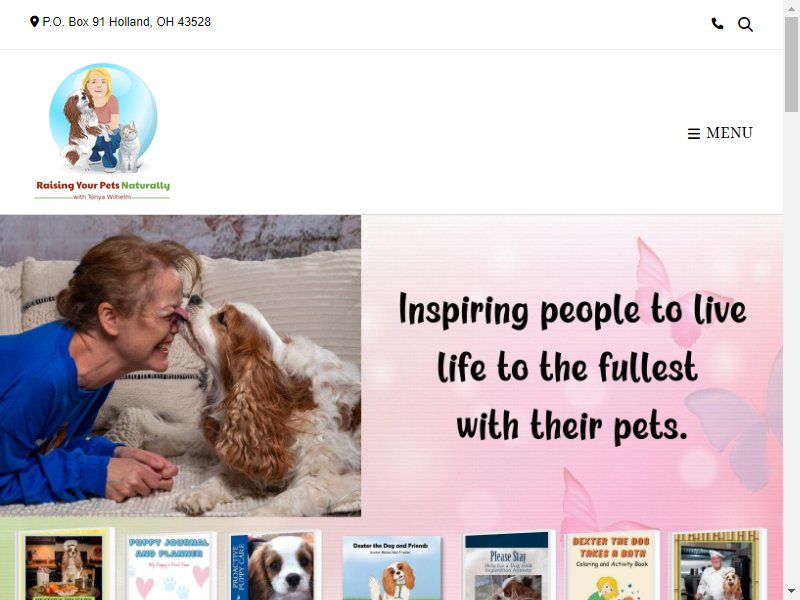Select Dexter the Dog Takes a Bath book
800x600 pixels.
click(612, 565)
